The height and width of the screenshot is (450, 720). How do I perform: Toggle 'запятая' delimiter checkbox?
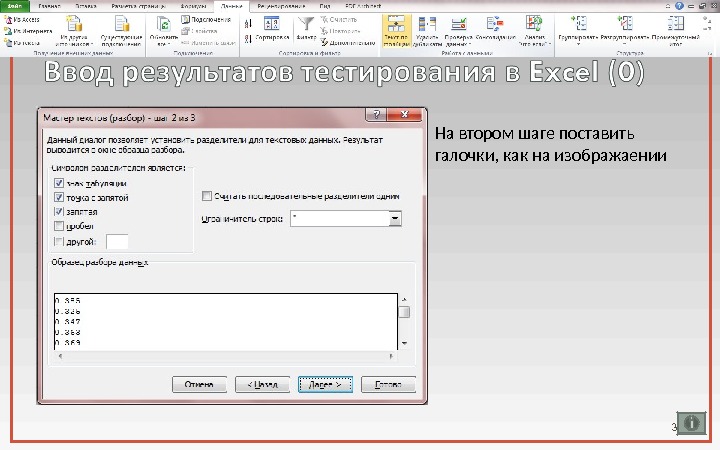59,212
